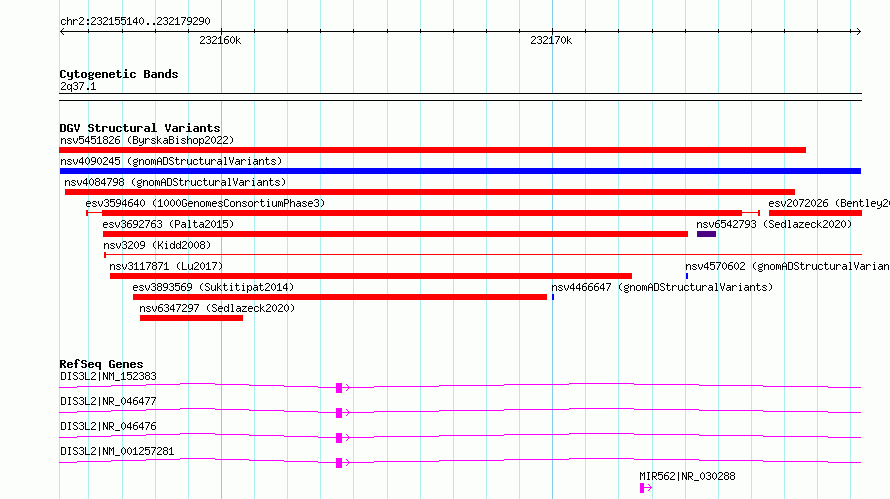Screen dimensions: 890x499
Task: Select the esv3692763 Palta2015 variant bar
Action: pyautogui.click(x=395, y=234)
